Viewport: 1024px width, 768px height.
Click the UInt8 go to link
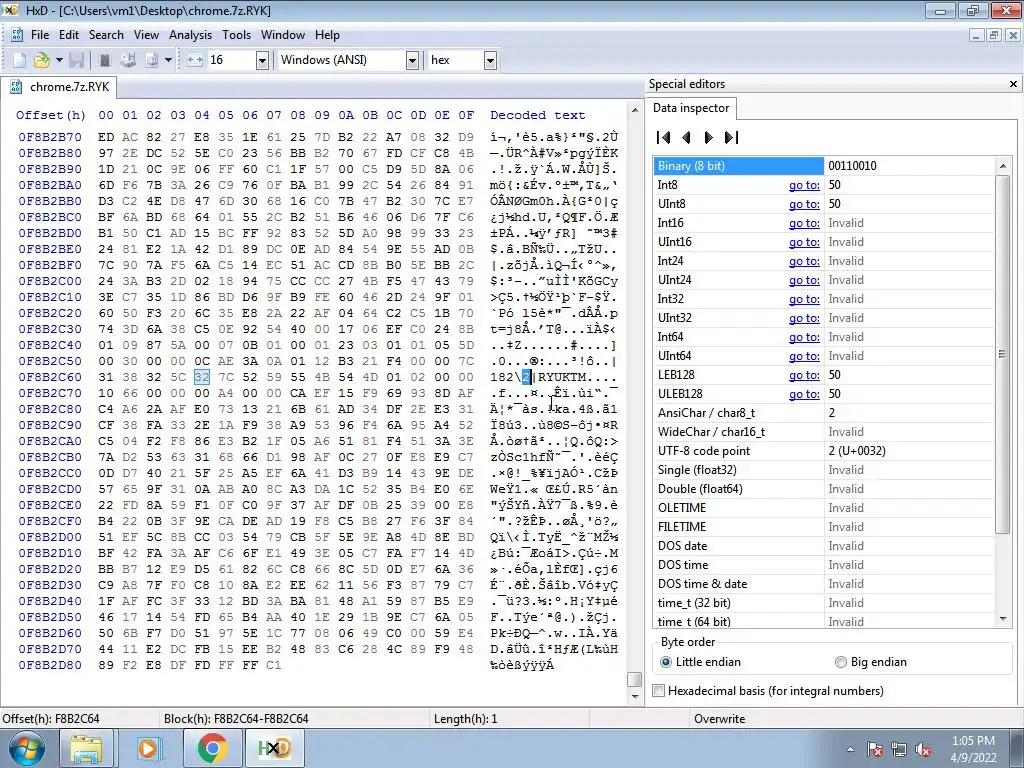[x=804, y=204]
